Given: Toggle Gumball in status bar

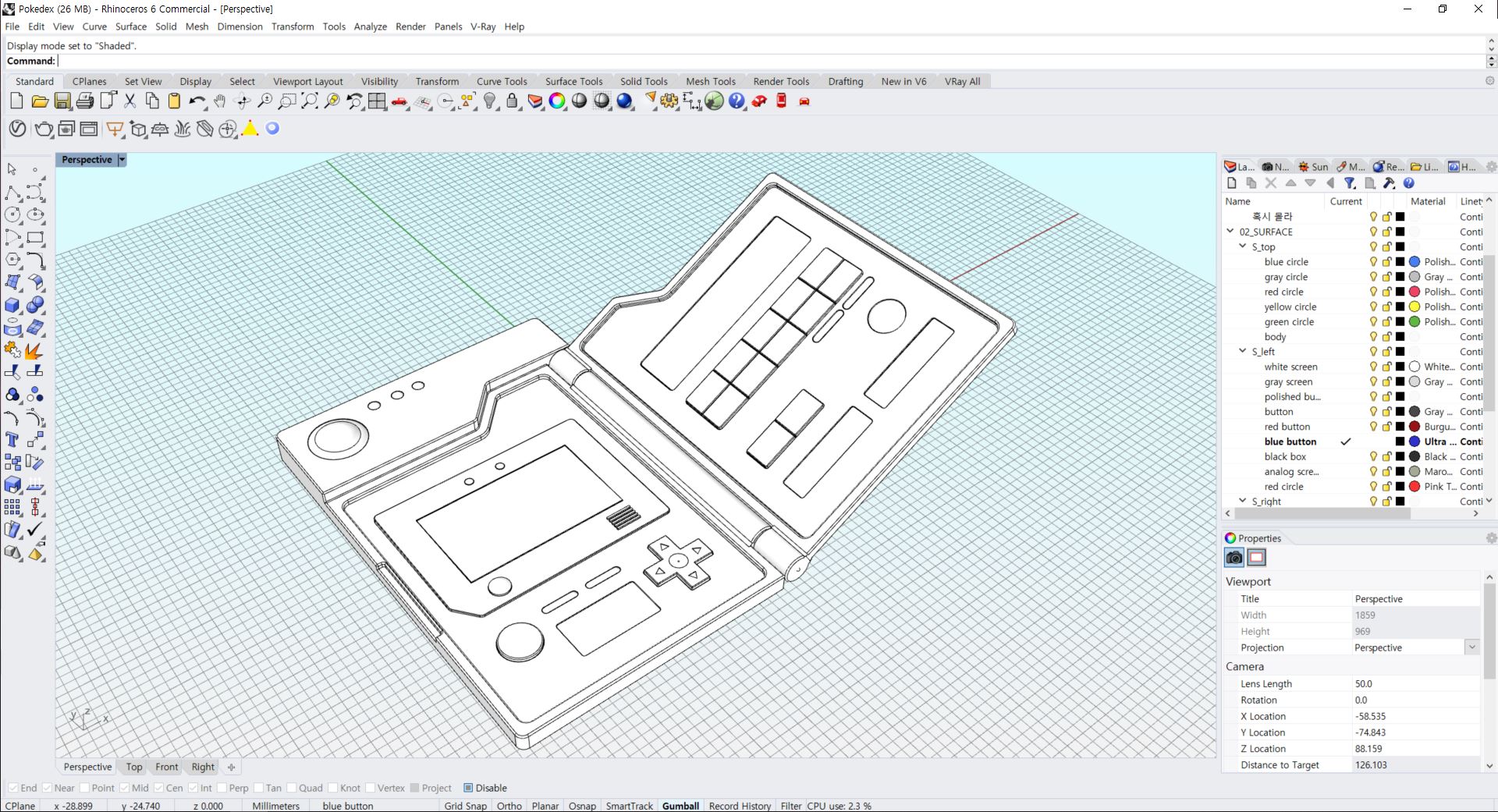Looking at the screenshot, I should (680, 806).
